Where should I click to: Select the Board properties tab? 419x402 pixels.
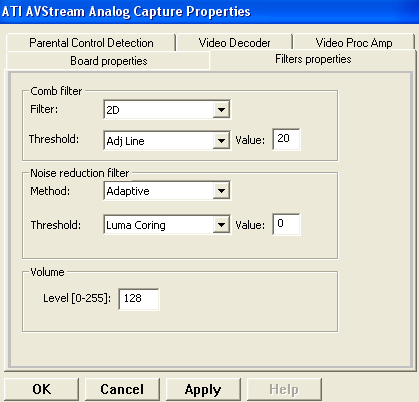click(108, 61)
